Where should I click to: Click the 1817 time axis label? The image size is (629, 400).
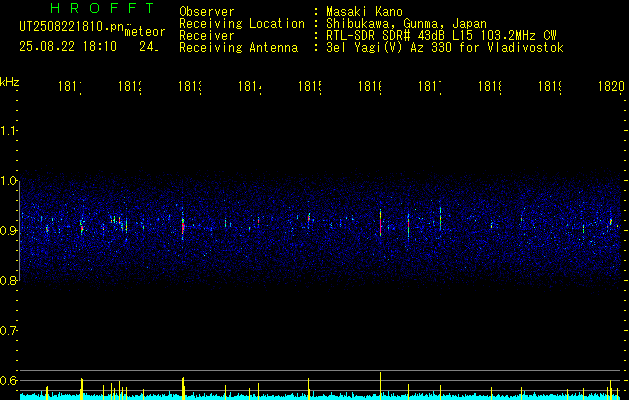(x=430, y=86)
